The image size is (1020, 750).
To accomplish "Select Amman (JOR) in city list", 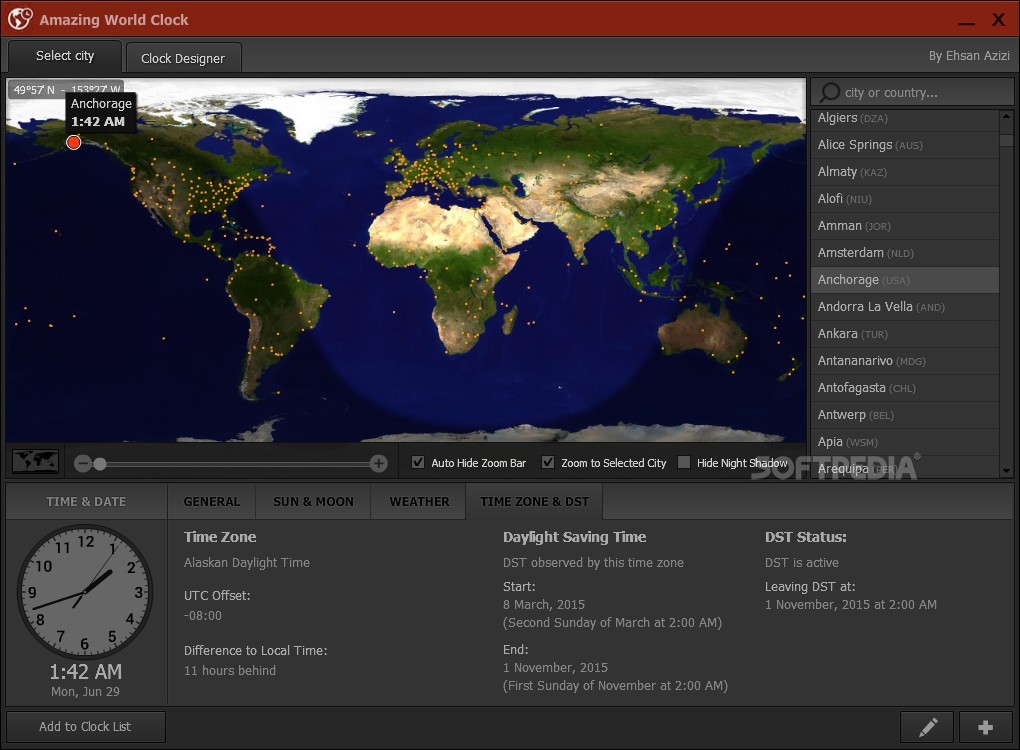I will pos(904,226).
